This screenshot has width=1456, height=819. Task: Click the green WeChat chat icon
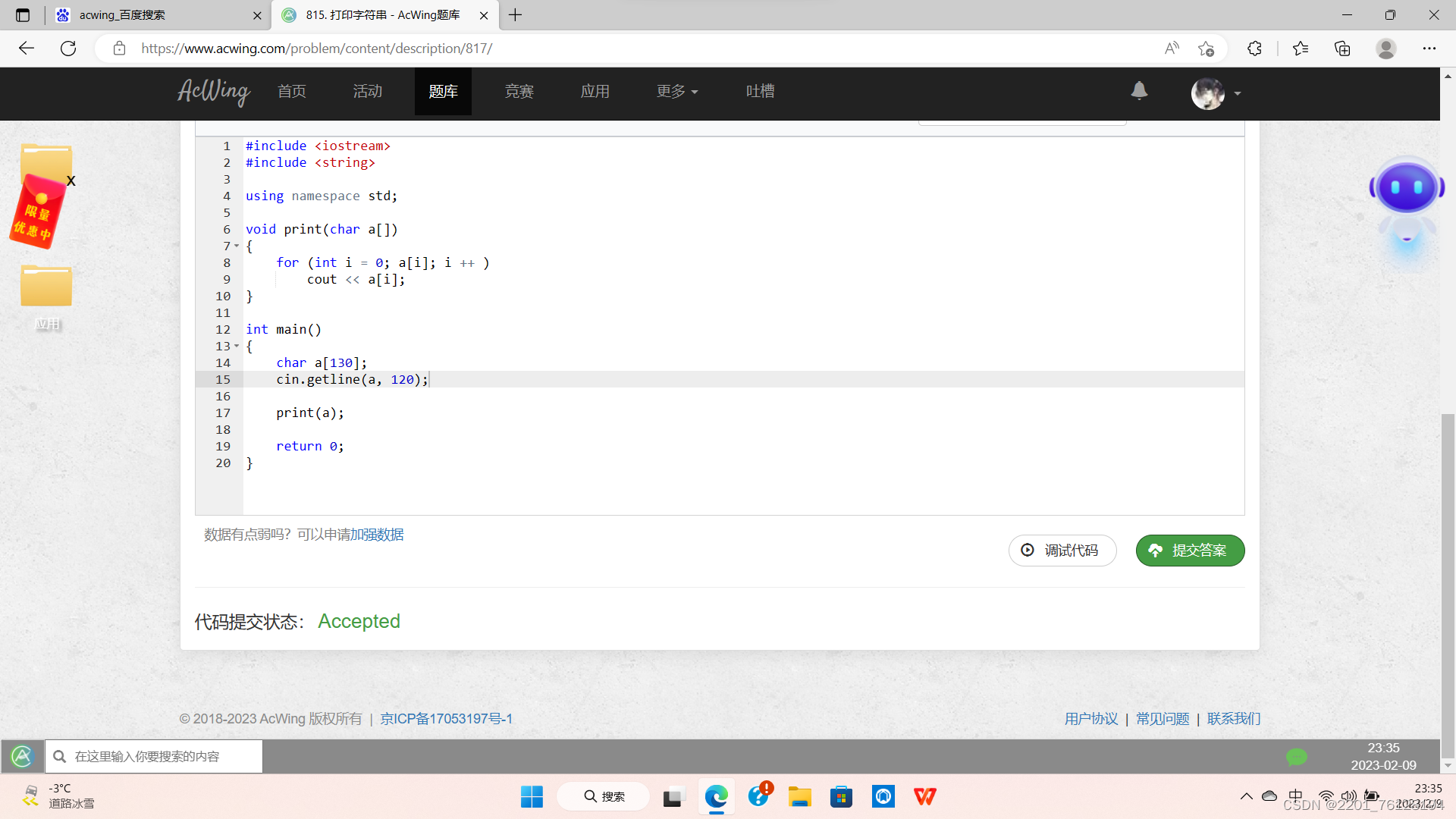pos(1296,756)
